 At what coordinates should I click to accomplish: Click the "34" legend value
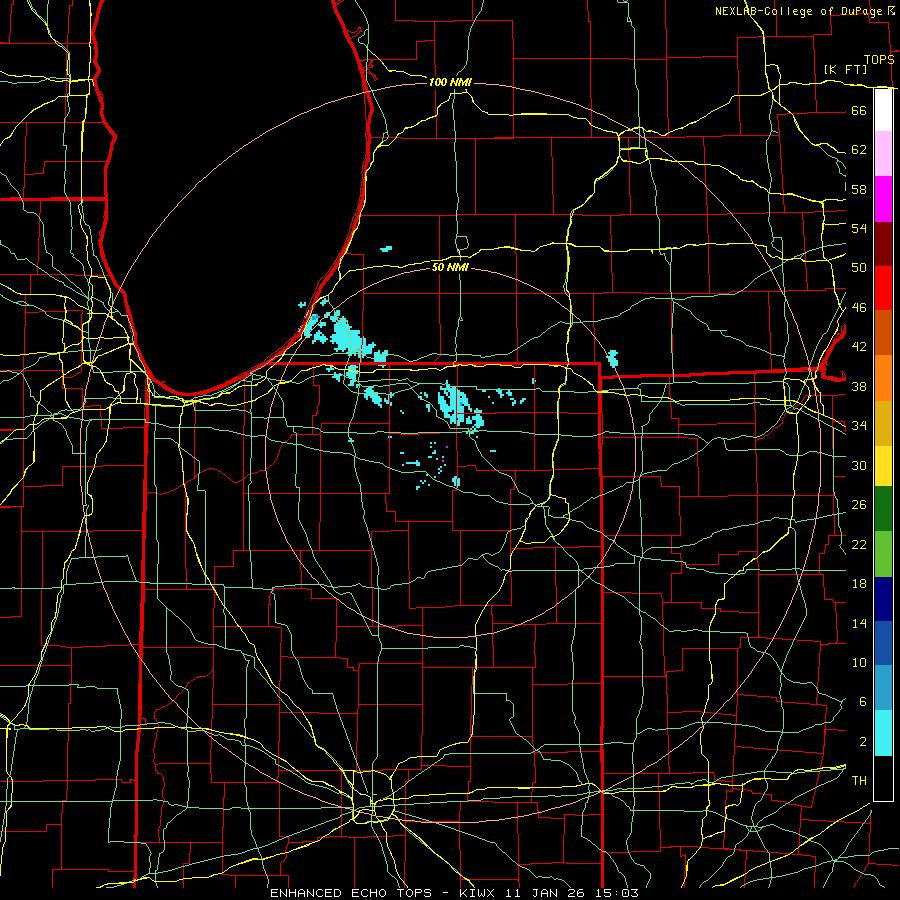859,426
